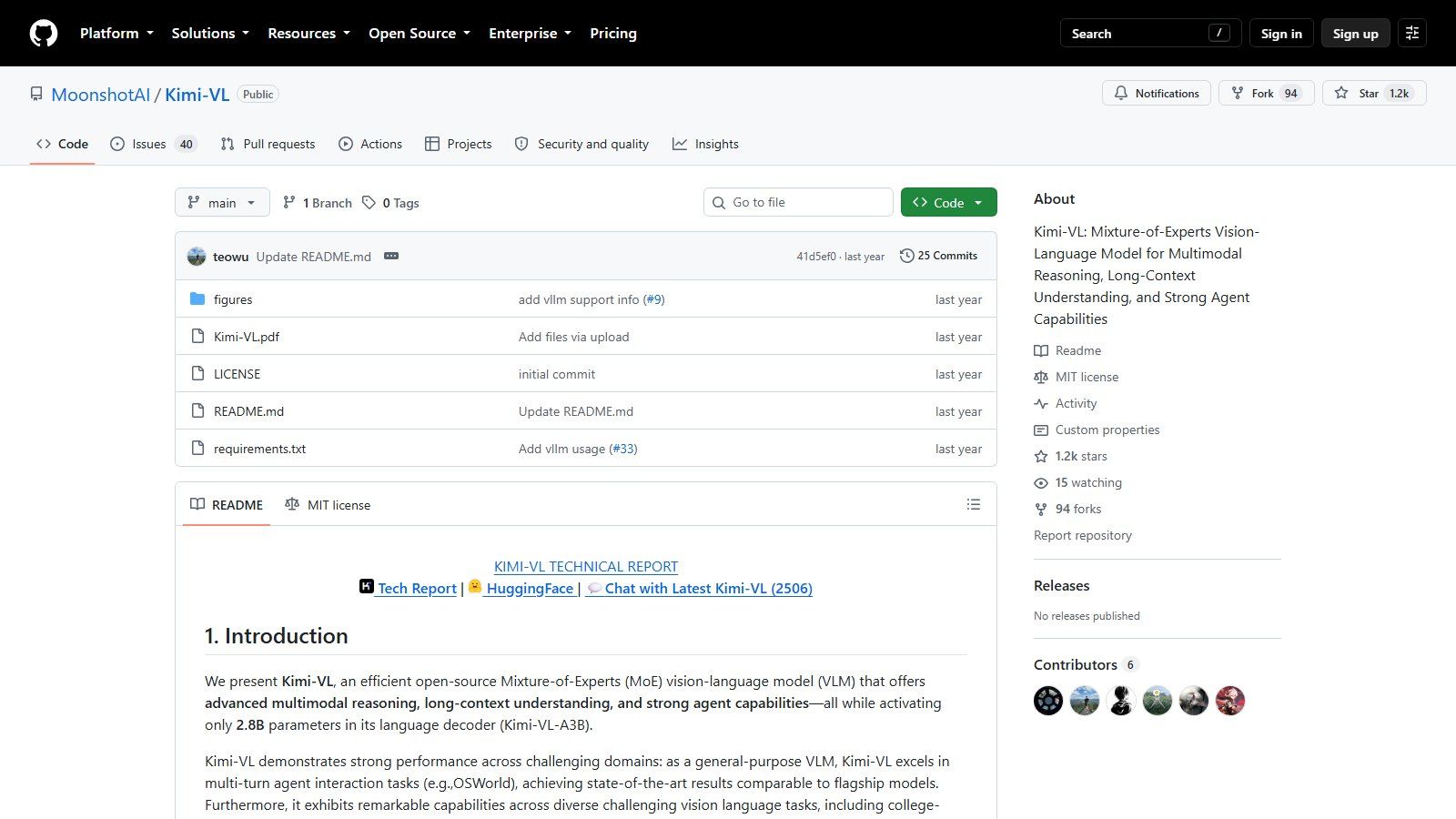Open commit hash 41d5ef0 link

[x=816, y=257]
